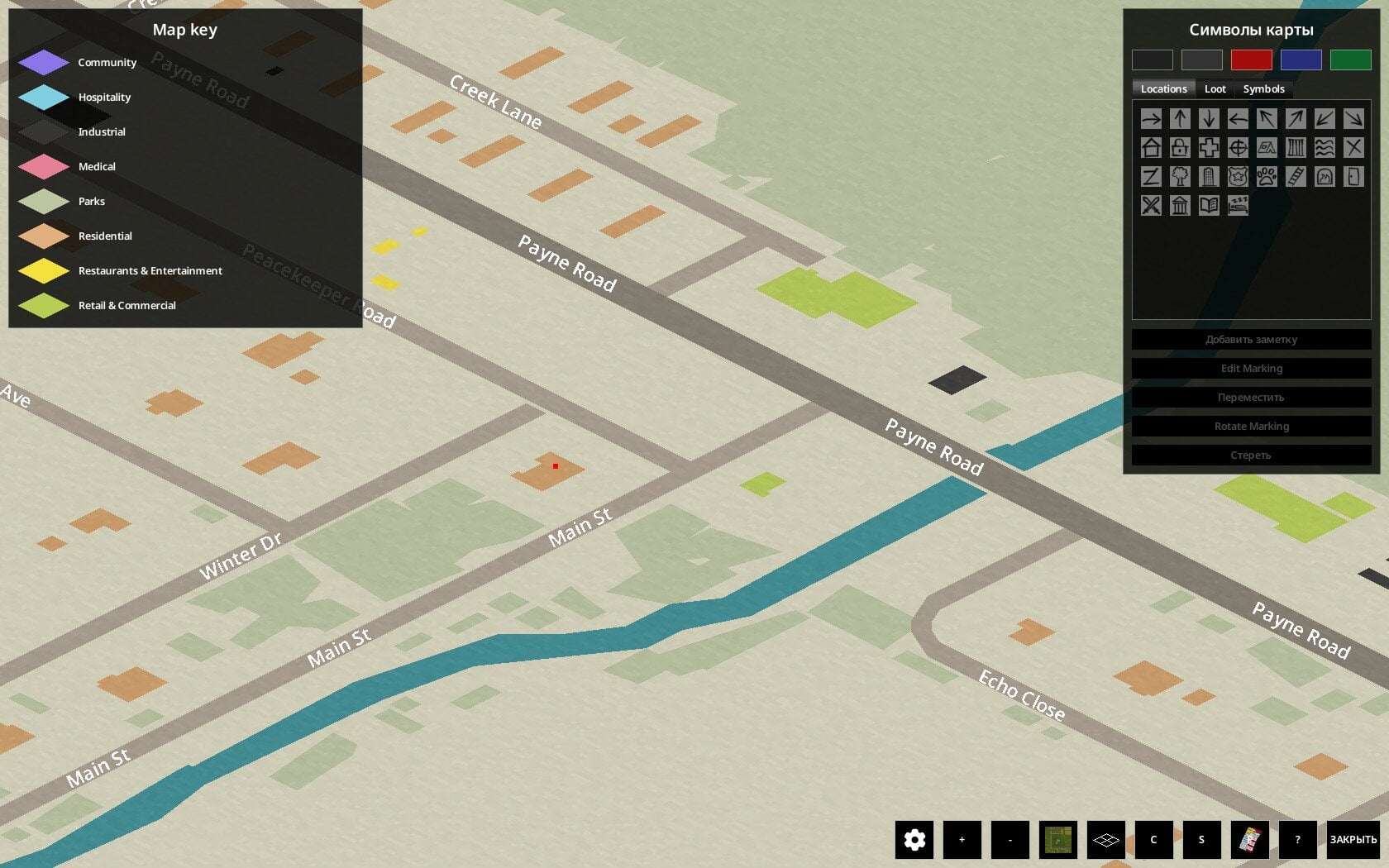Open map settings gear icon
1389x868 pixels.
[x=914, y=840]
